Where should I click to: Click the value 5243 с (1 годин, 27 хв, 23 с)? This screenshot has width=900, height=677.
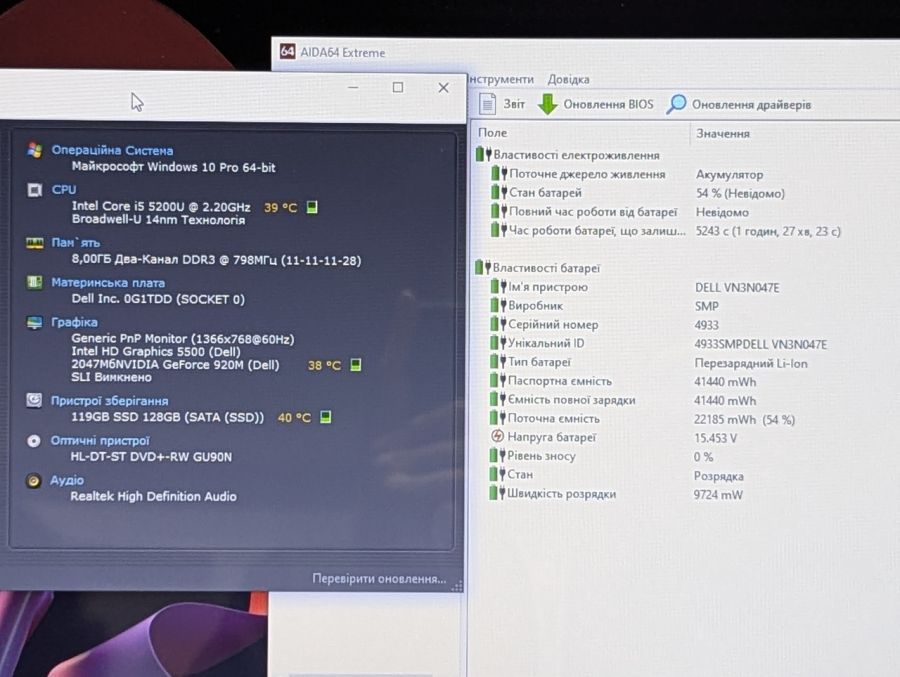pos(768,231)
